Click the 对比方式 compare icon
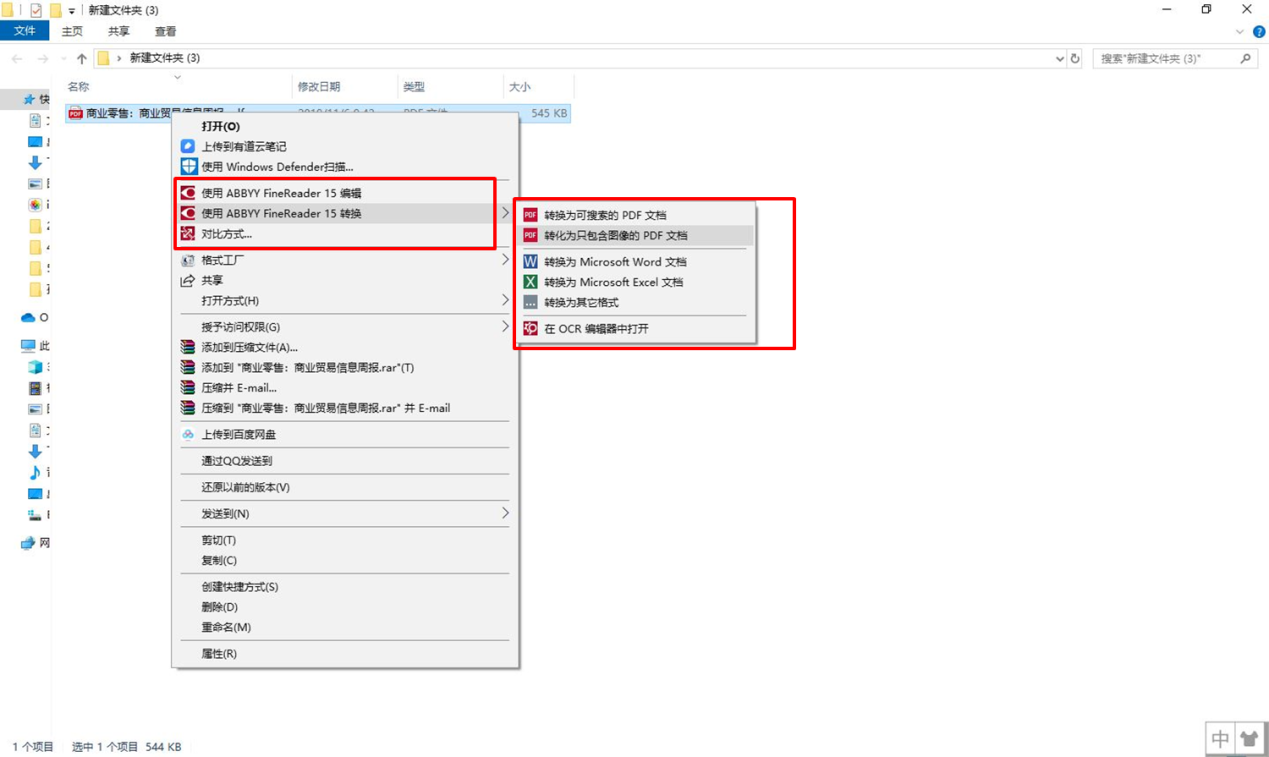The image size is (1269, 757). point(188,234)
